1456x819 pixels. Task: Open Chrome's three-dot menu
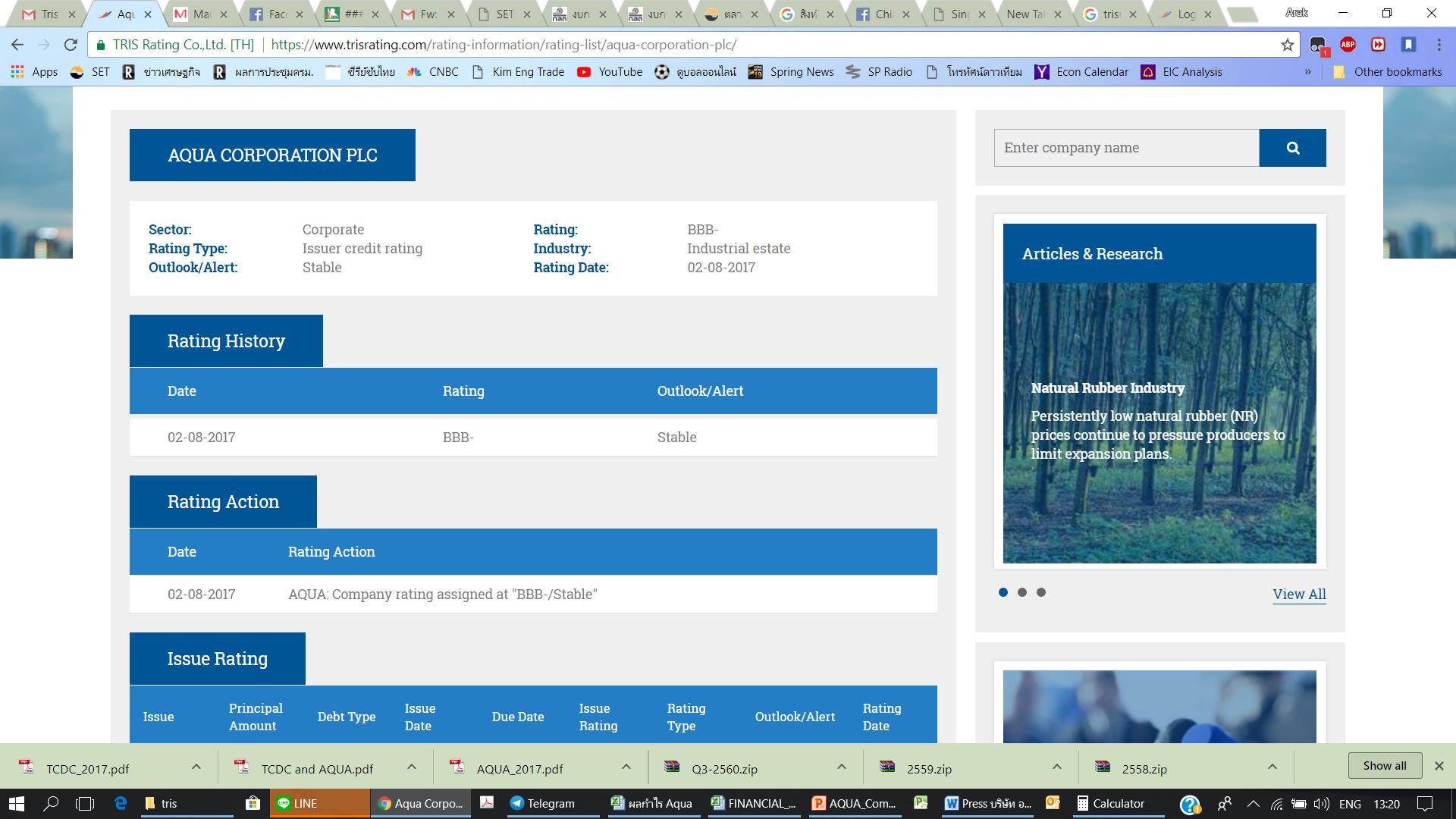(x=1439, y=45)
